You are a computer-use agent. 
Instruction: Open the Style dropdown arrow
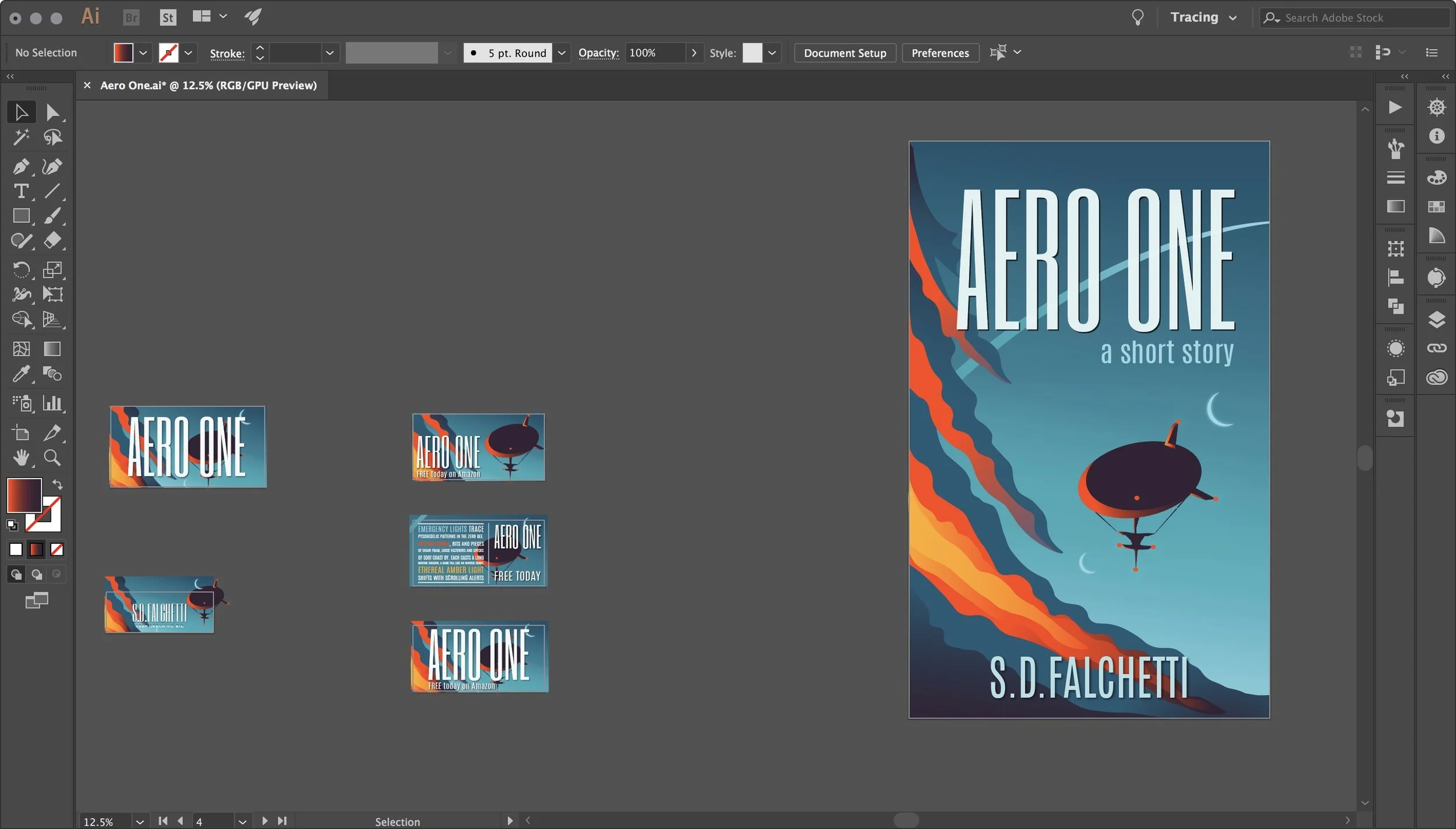(772, 53)
